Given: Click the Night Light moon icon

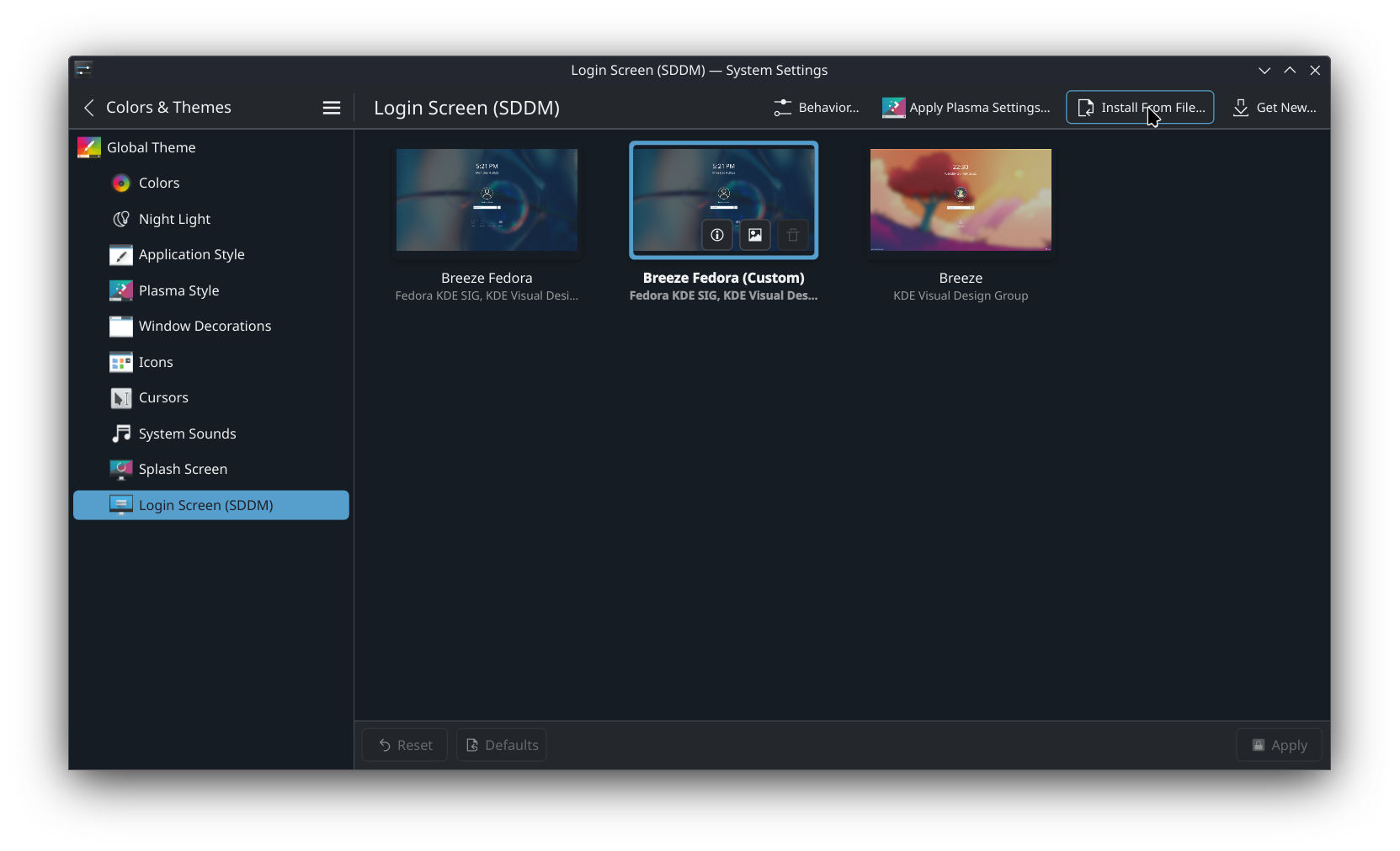Looking at the screenshot, I should (121, 219).
